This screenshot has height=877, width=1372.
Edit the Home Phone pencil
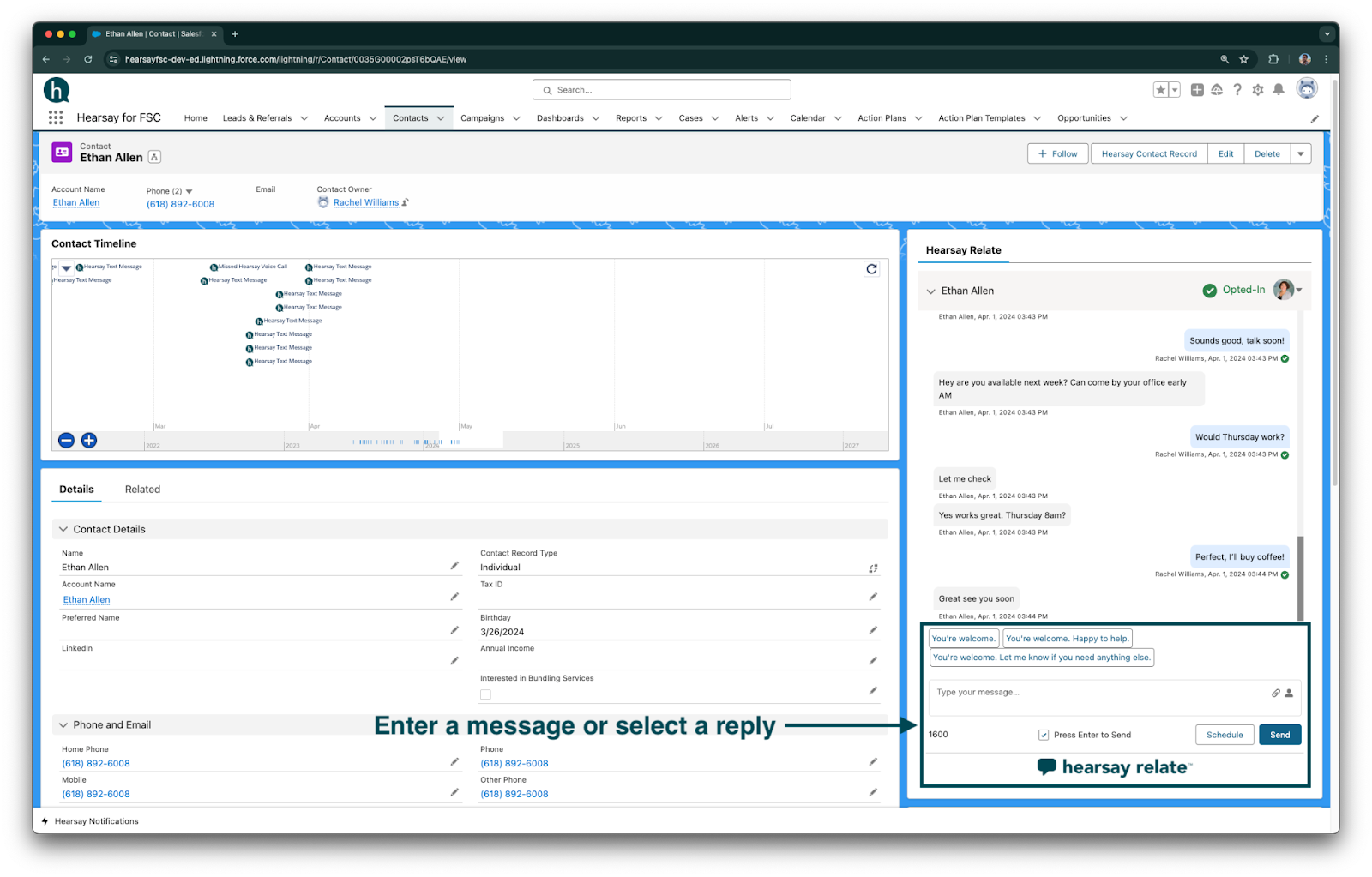[454, 761]
